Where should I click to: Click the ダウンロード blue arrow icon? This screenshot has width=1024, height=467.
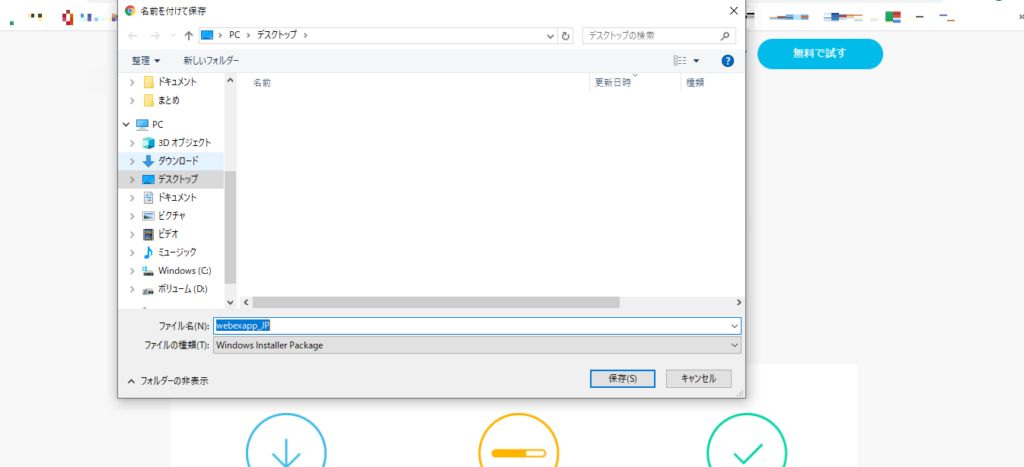[x=148, y=161]
